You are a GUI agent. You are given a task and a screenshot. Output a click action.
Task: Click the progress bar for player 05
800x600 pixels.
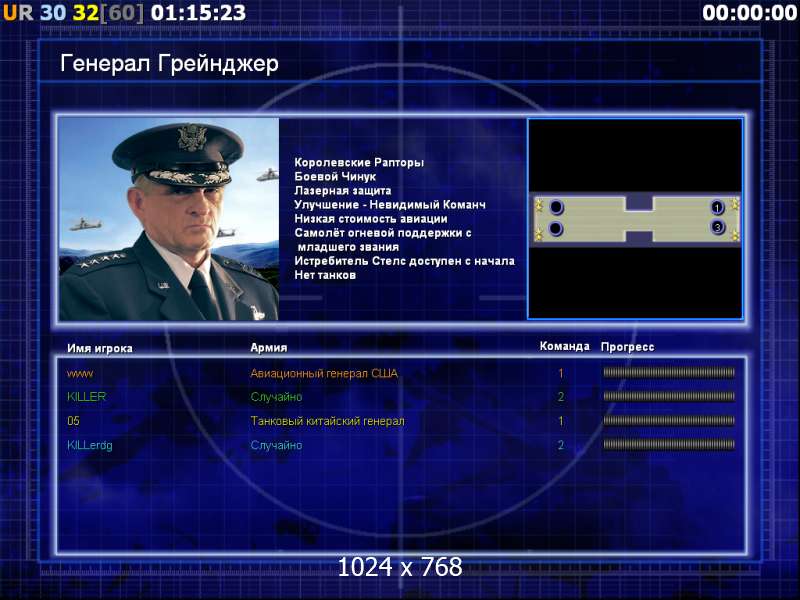[669, 420]
